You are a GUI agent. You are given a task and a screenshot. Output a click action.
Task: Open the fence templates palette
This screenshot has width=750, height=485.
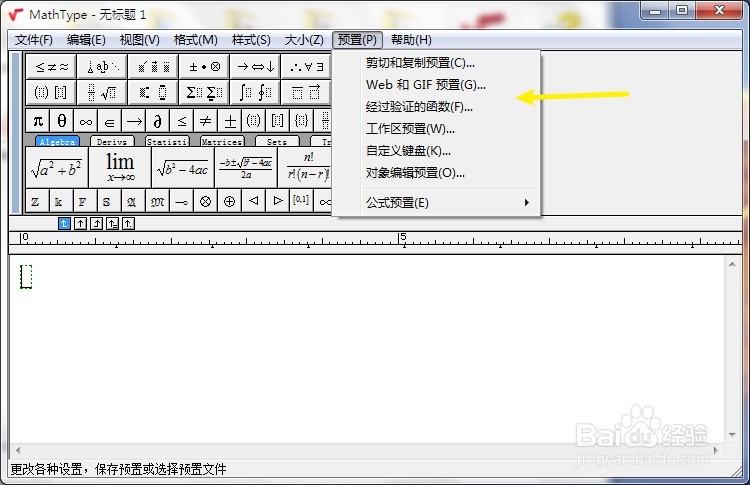51,92
